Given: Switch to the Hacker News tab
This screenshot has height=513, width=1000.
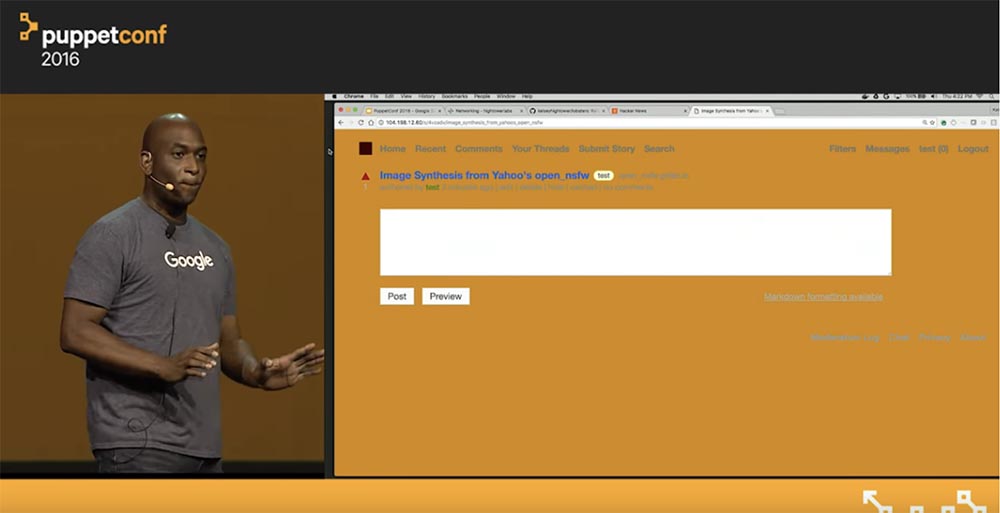Looking at the screenshot, I should 649,111.
